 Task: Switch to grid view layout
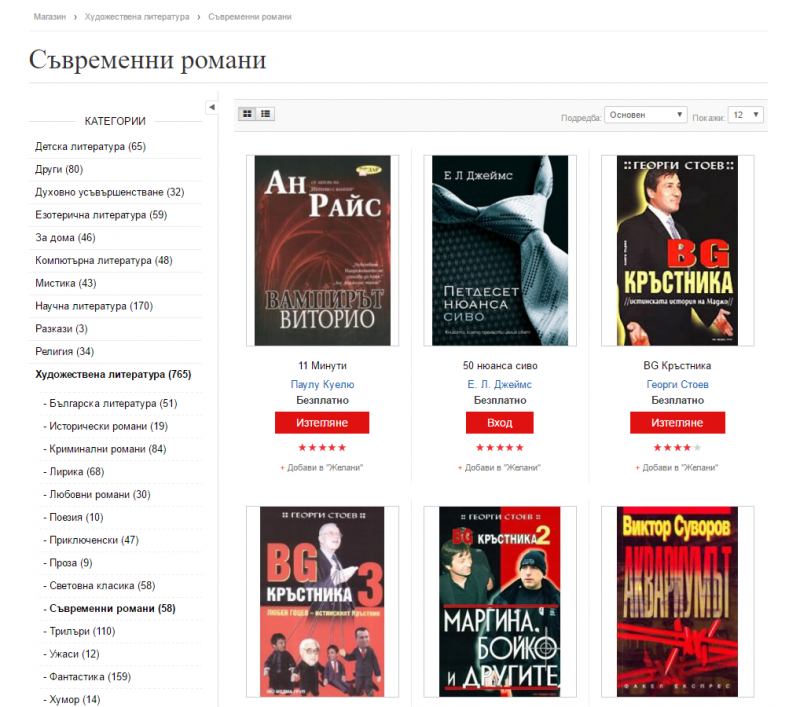pyautogui.click(x=247, y=113)
